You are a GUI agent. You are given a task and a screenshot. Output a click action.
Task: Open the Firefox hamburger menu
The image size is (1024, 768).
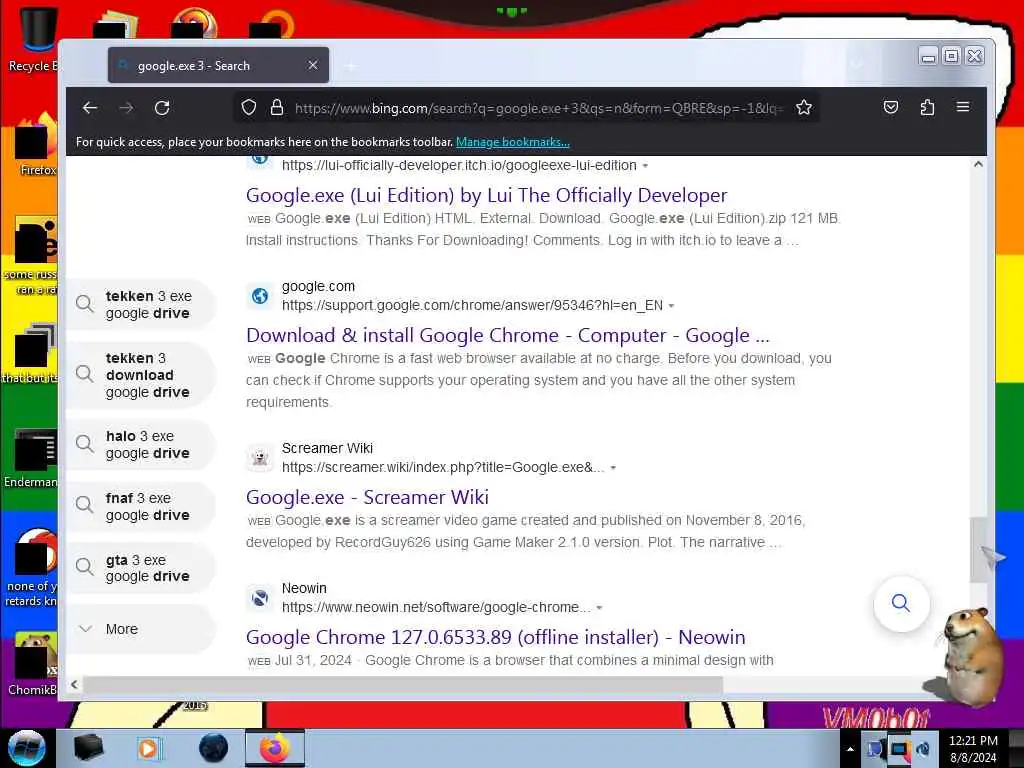click(963, 107)
